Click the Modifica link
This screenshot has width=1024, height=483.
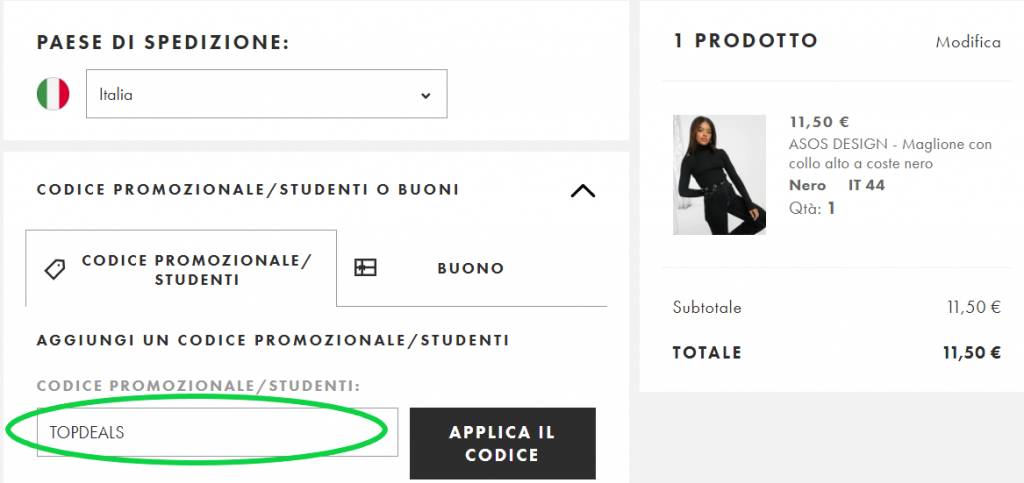[x=968, y=42]
